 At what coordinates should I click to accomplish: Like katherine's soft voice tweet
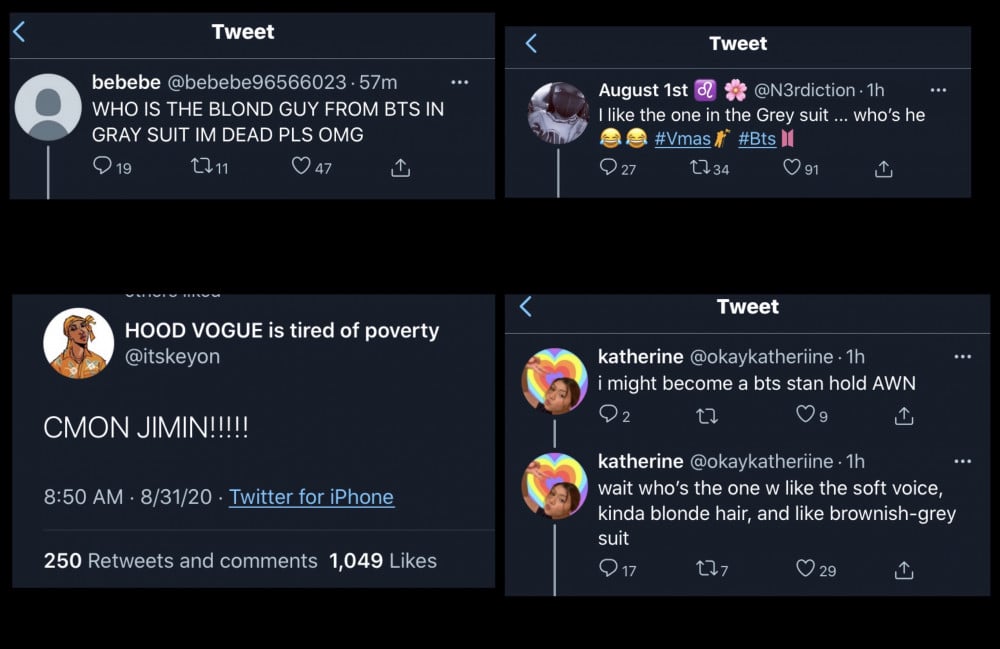click(805, 569)
